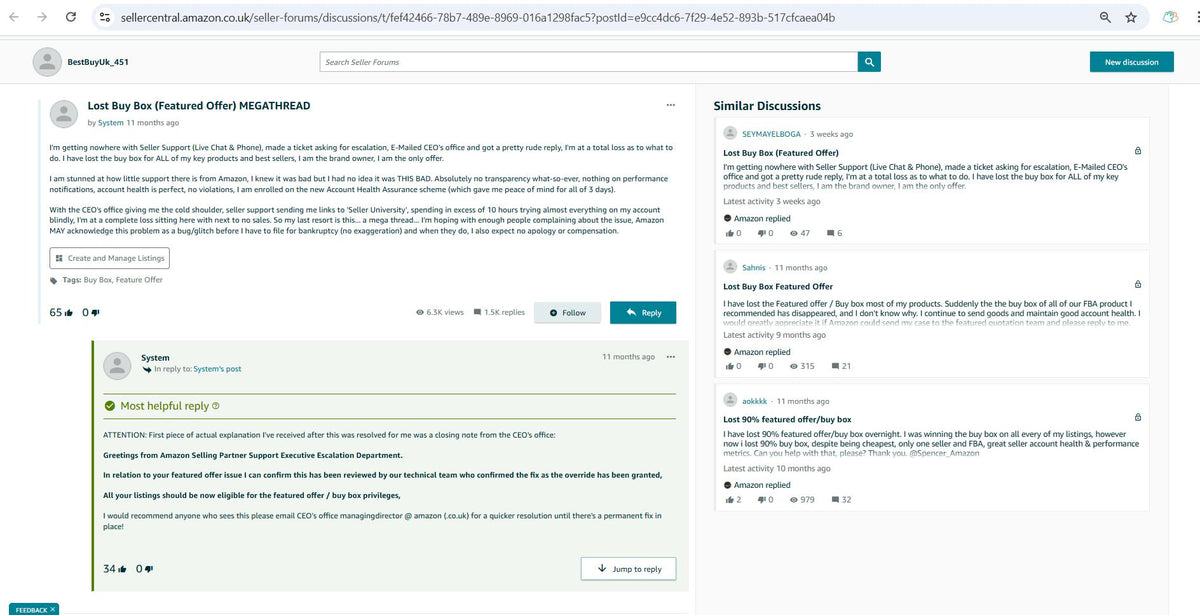The width and height of the screenshot is (1200, 615).
Task: Open the browser zoom magnifier icon
Action: point(1104,17)
